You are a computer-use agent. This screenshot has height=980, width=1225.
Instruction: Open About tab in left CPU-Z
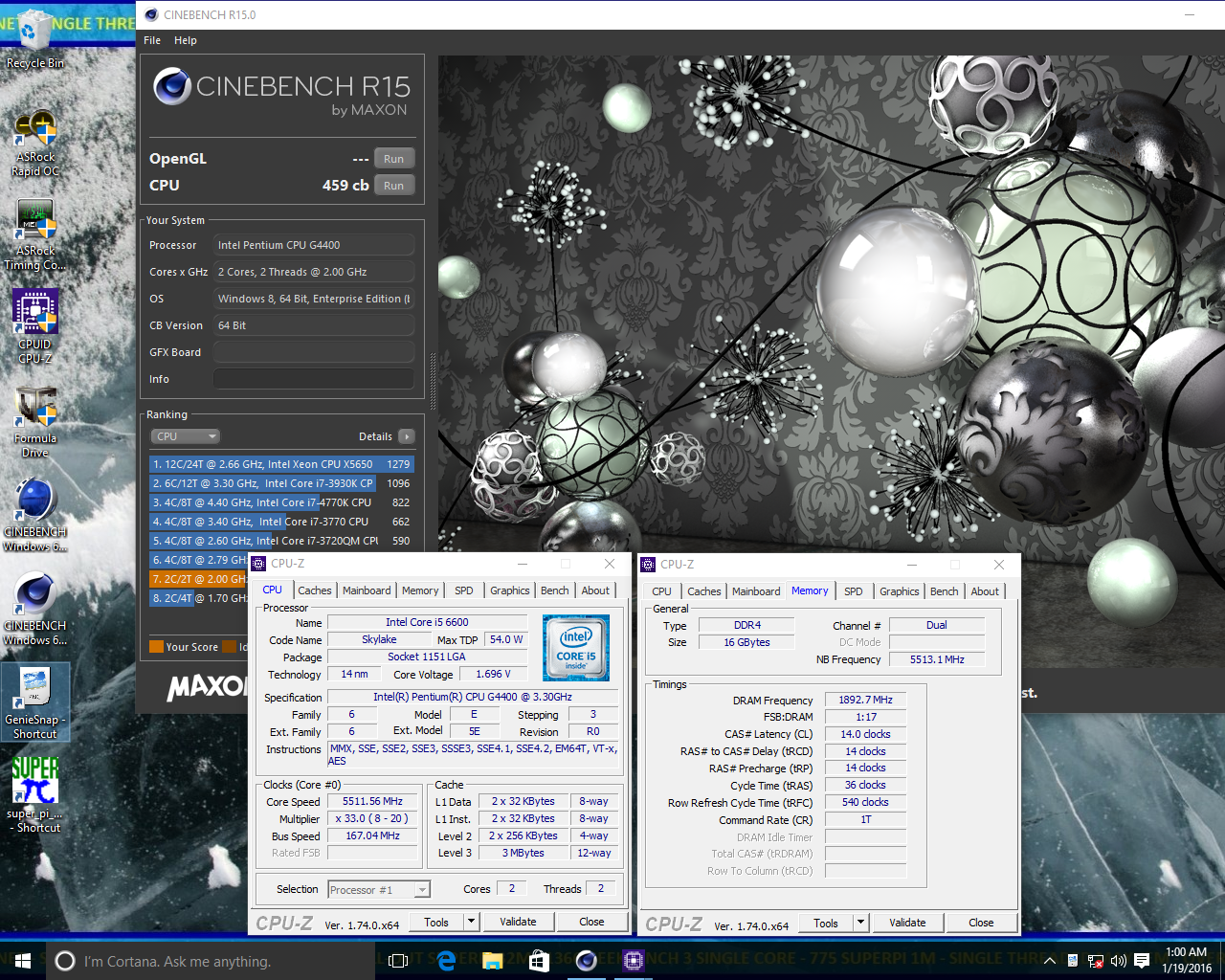[595, 590]
